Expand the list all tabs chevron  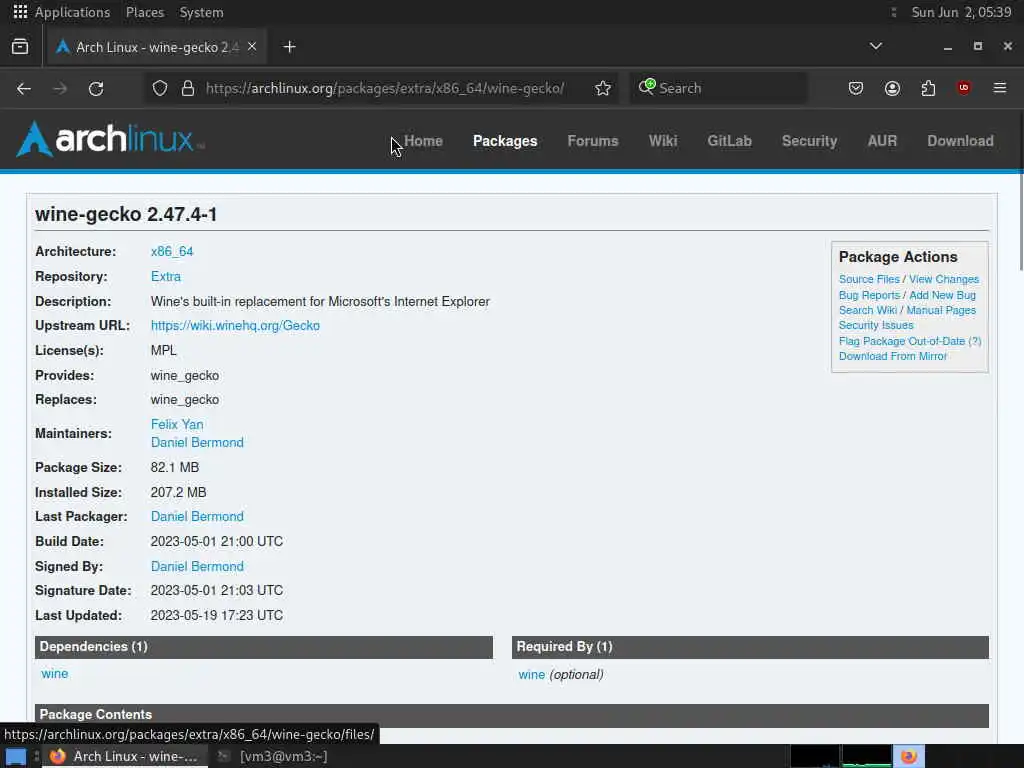(x=876, y=46)
